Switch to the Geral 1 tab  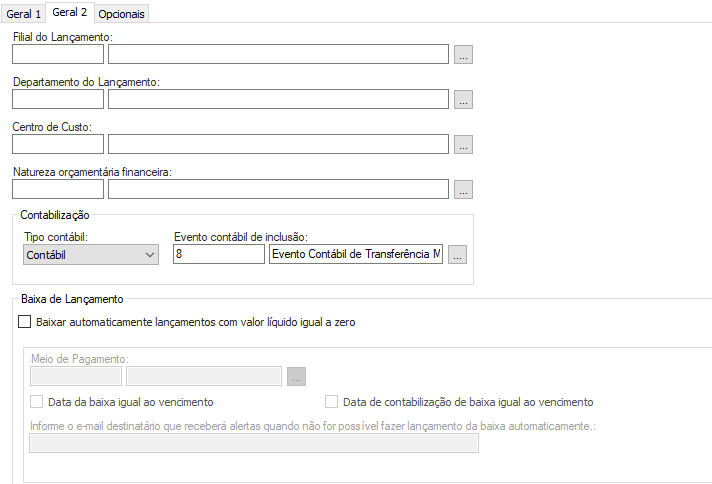click(24, 14)
